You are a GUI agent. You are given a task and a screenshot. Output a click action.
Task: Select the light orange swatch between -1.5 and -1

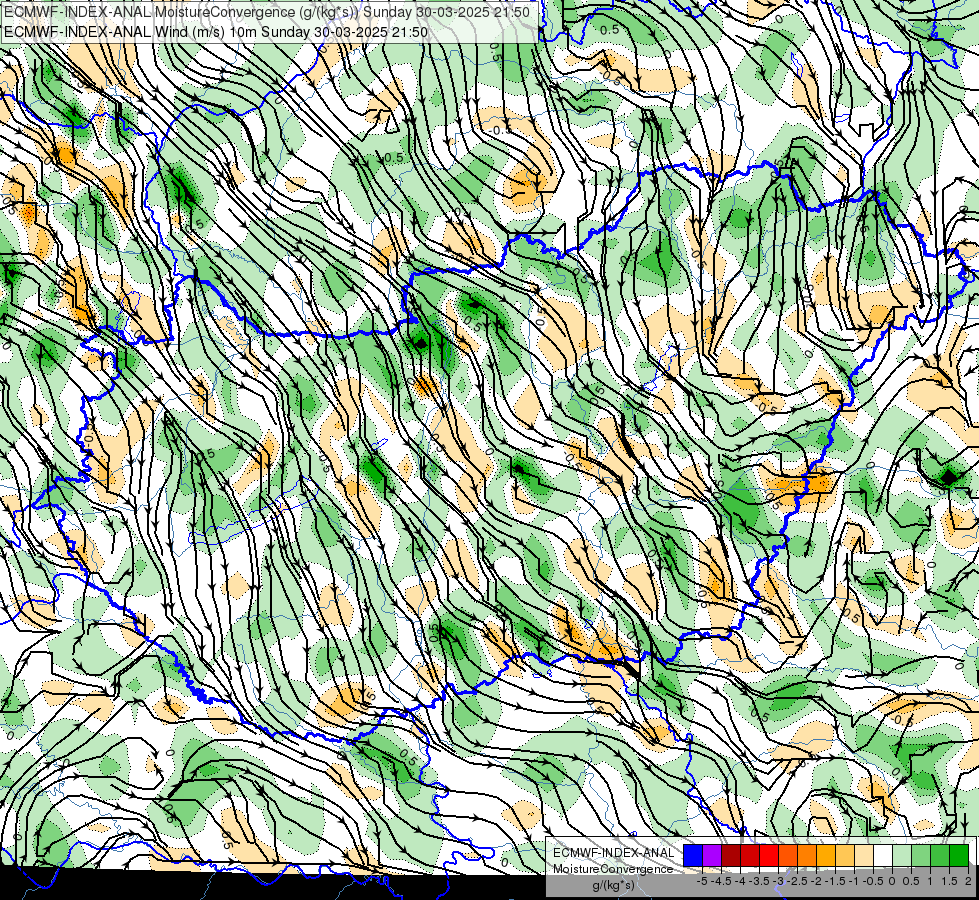[x=845, y=856]
